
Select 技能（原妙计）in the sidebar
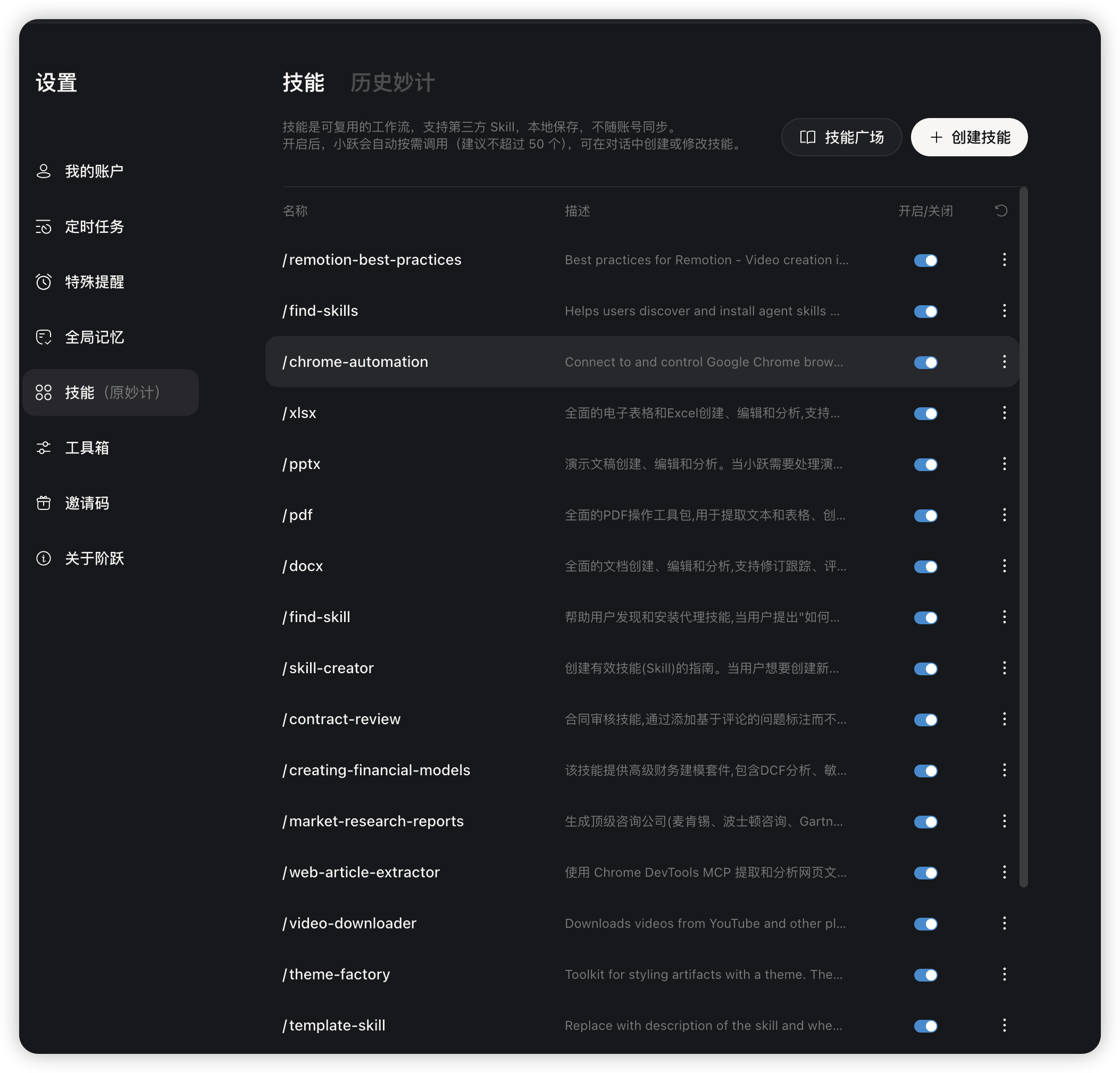(111, 392)
